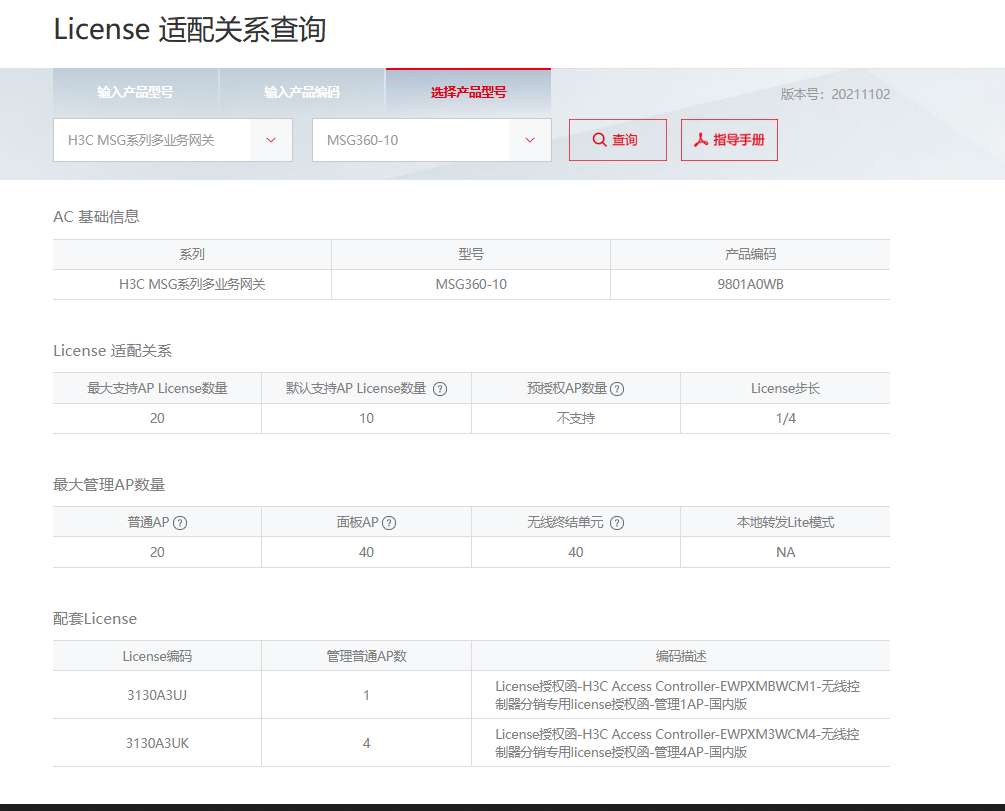
Task: Click H3C MSG系列多业务网关 cell in 系列 column
Action: pos(192,285)
